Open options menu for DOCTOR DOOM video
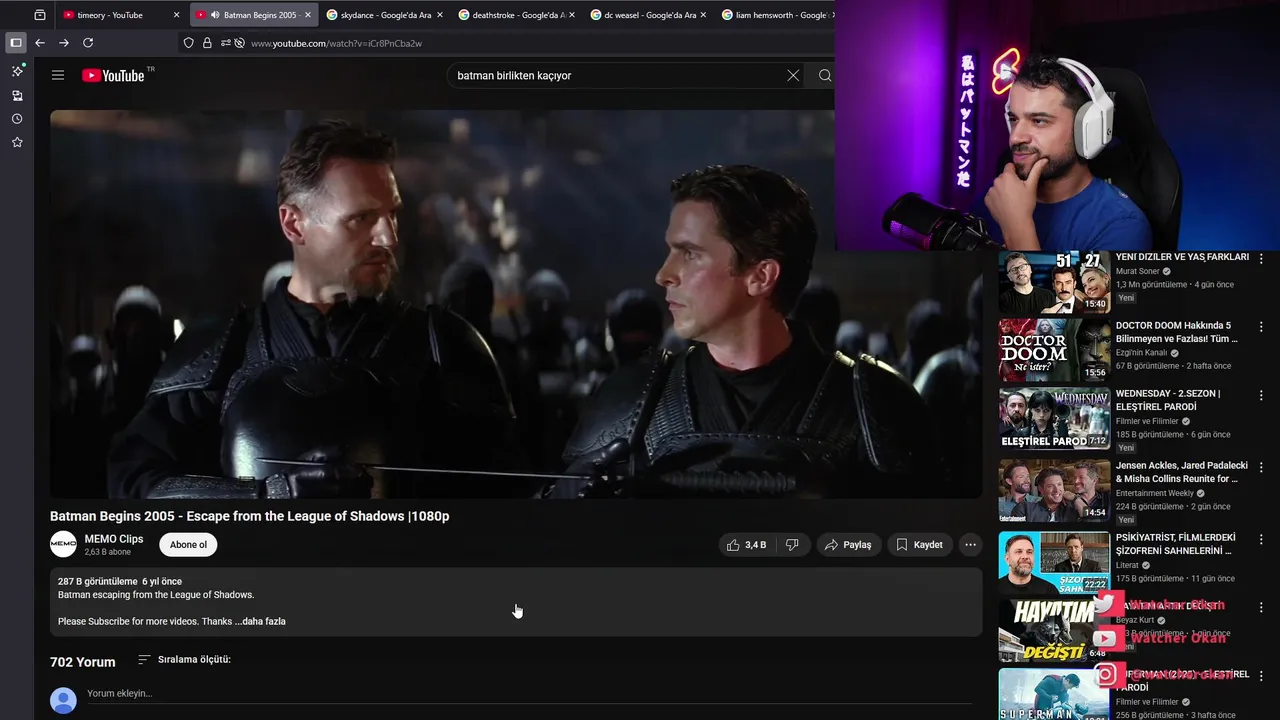 click(x=1261, y=327)
